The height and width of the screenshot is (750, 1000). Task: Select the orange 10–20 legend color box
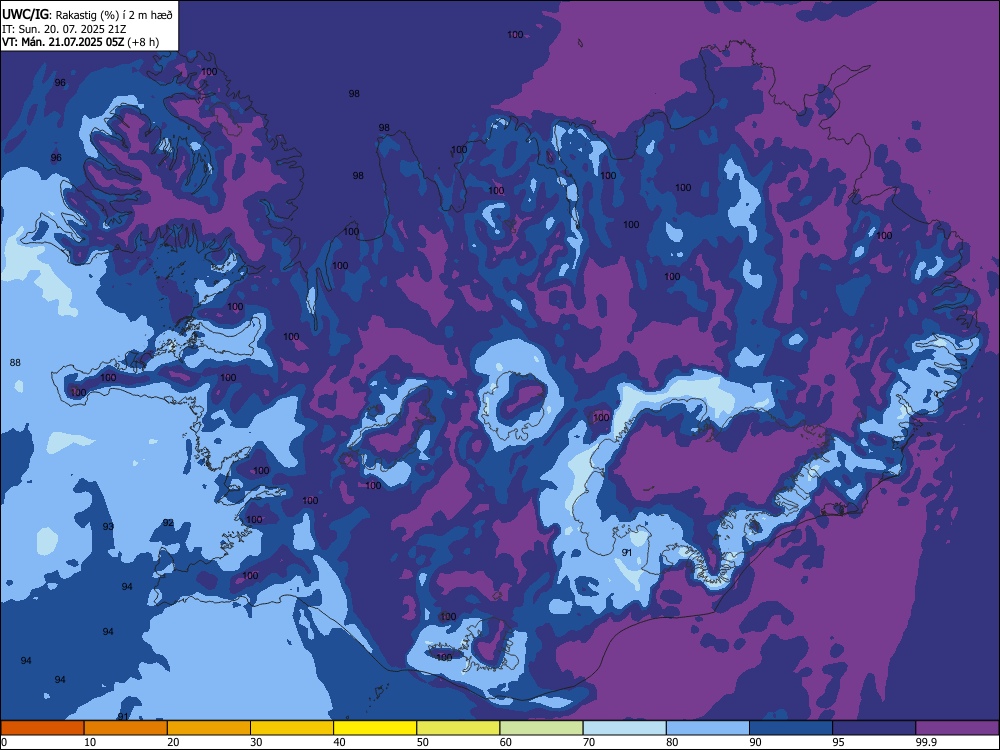(x=126, y=728)
